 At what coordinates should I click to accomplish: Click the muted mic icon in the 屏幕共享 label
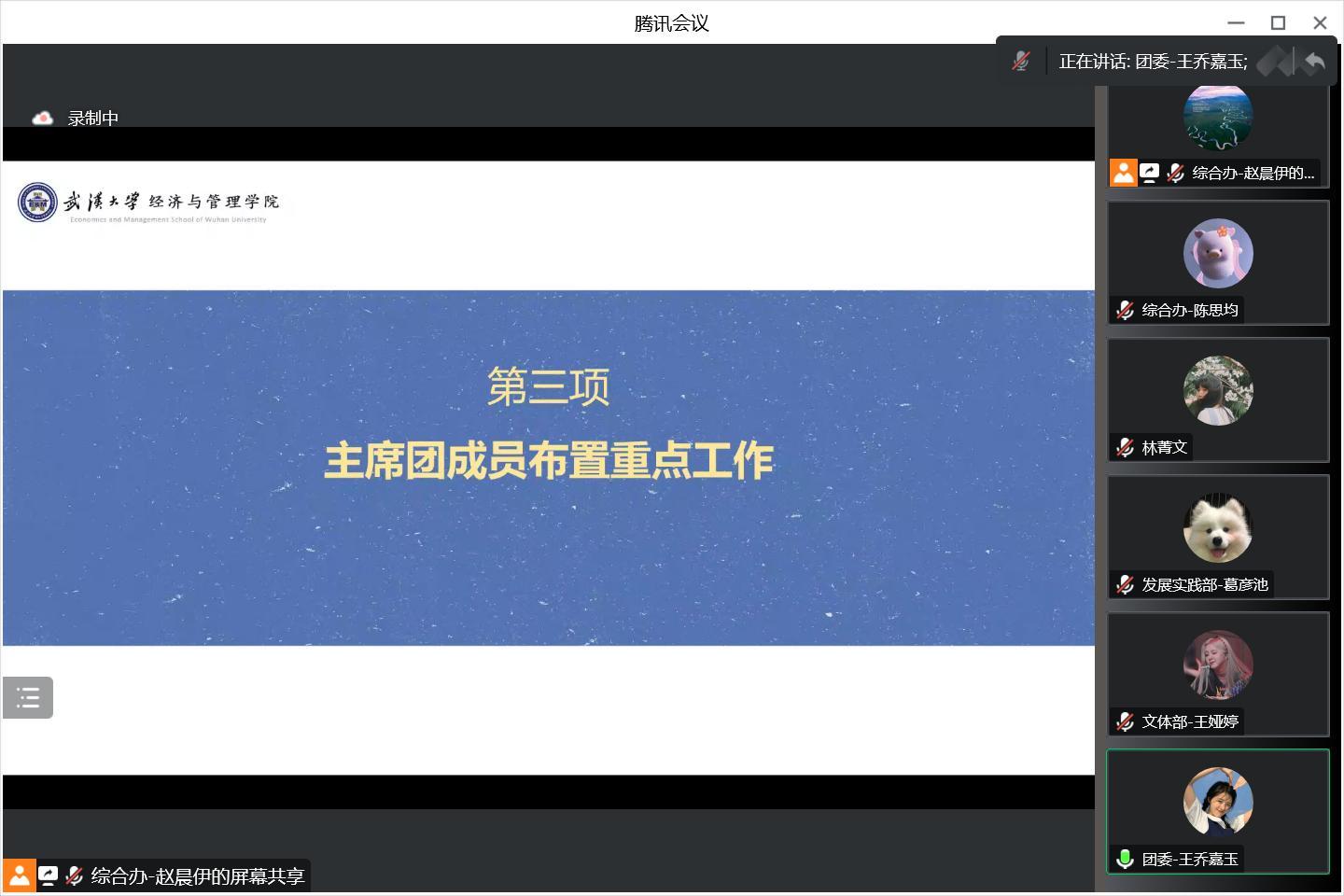(75, 875)
